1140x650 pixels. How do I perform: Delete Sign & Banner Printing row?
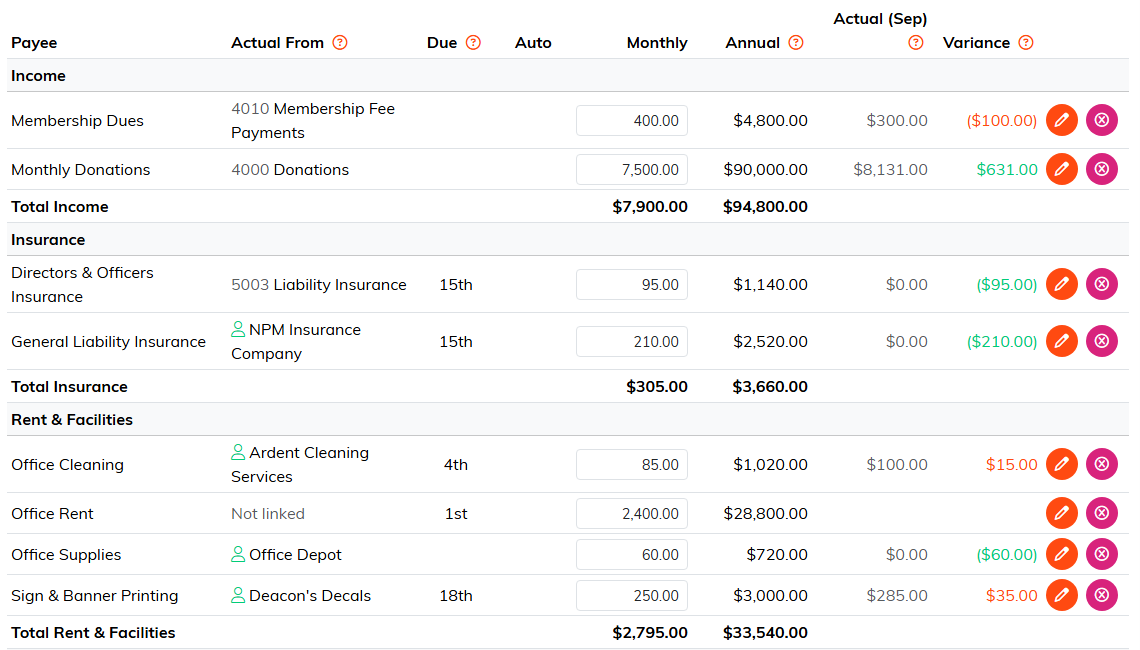(x=1101, y=595)
